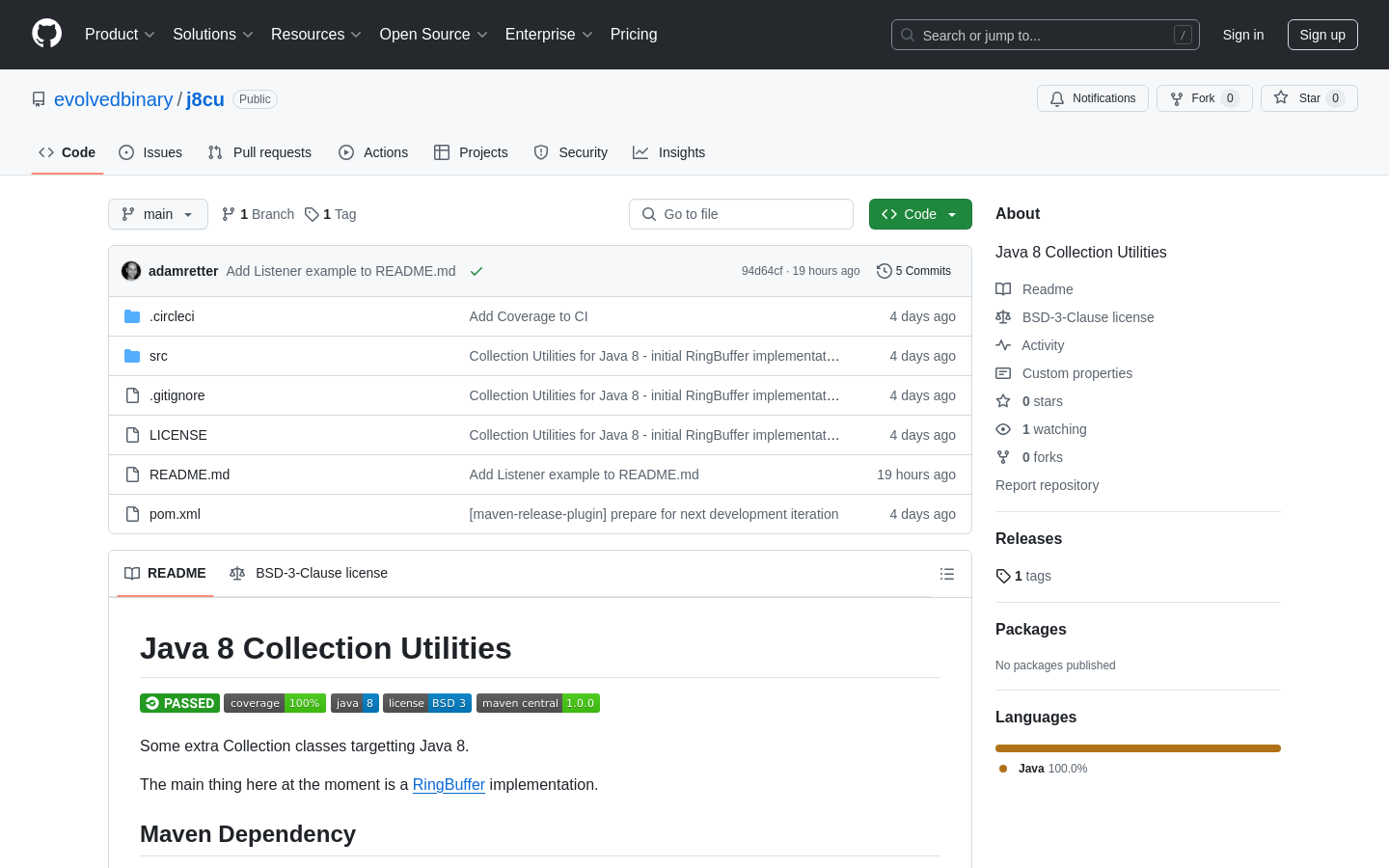Fork the repository
The height and width of the screenshot is (868, 1389).
point(1204,98)
